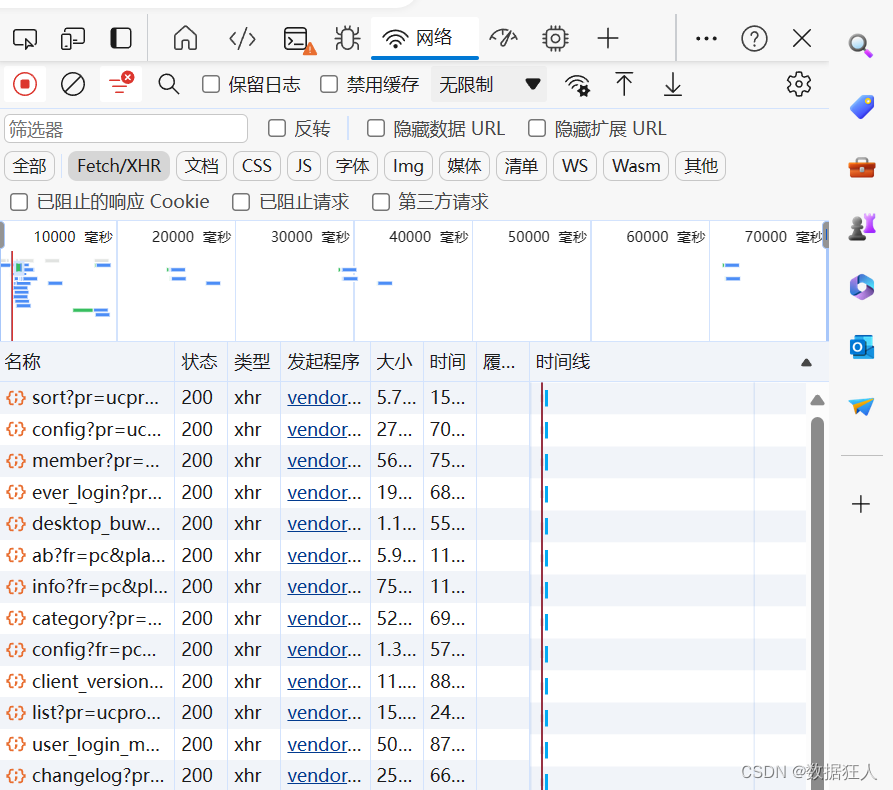The width and height of the screenshot is (893, 790).
Task: Toggle device emulation mode
Action: pos(72,39)
